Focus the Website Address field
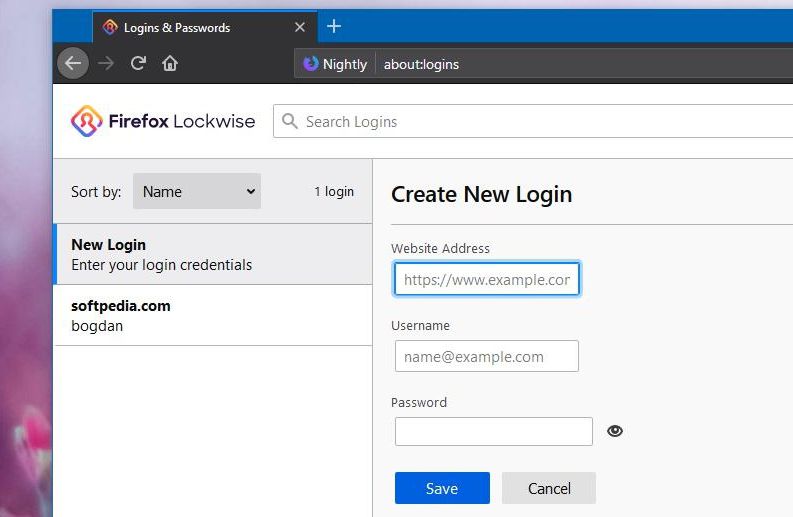 [x=487, y=279]
